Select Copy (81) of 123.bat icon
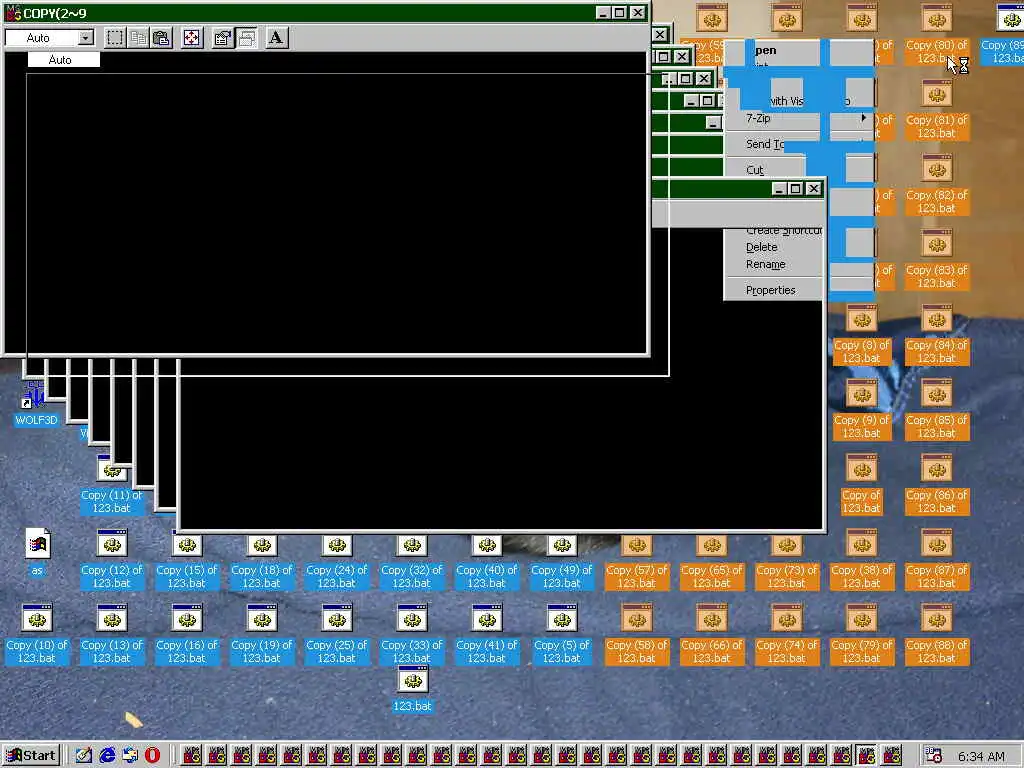 937,110
